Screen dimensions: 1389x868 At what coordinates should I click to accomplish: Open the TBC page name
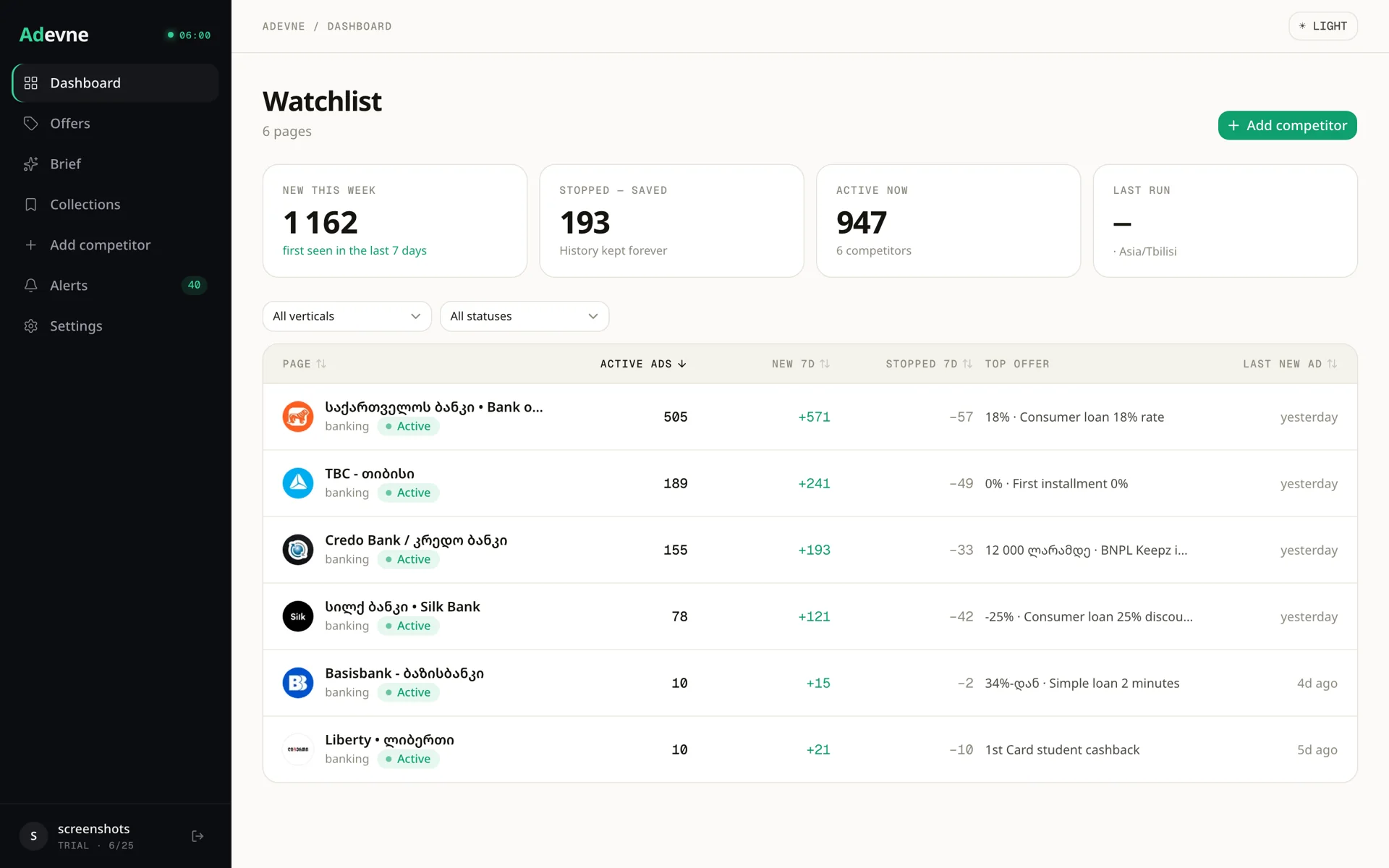[x=370, y=474]
